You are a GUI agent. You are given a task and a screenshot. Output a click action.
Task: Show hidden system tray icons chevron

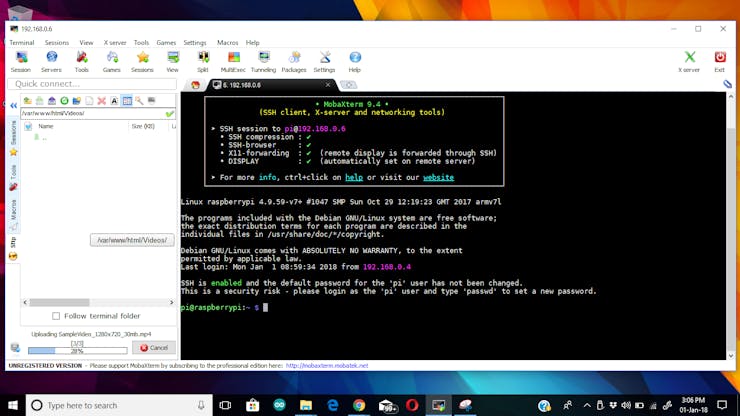click(x=587, y=405)
